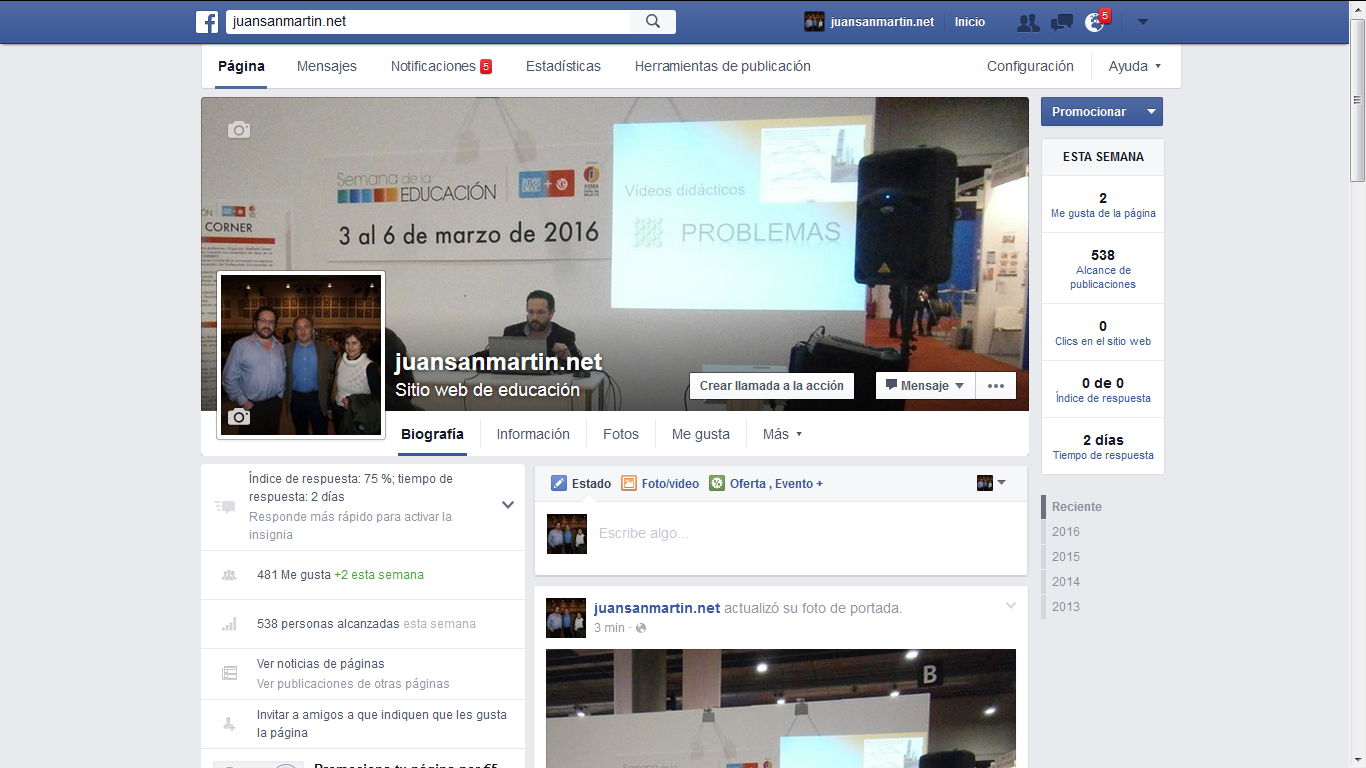Click the cover photo camera icon

point(238,129)
